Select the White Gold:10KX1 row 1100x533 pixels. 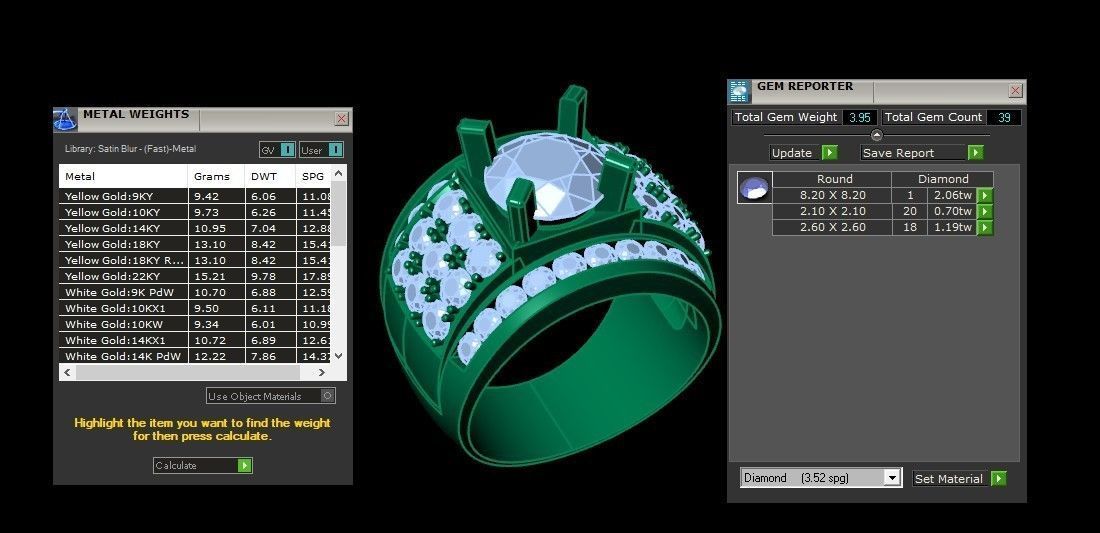pos(195,309)
